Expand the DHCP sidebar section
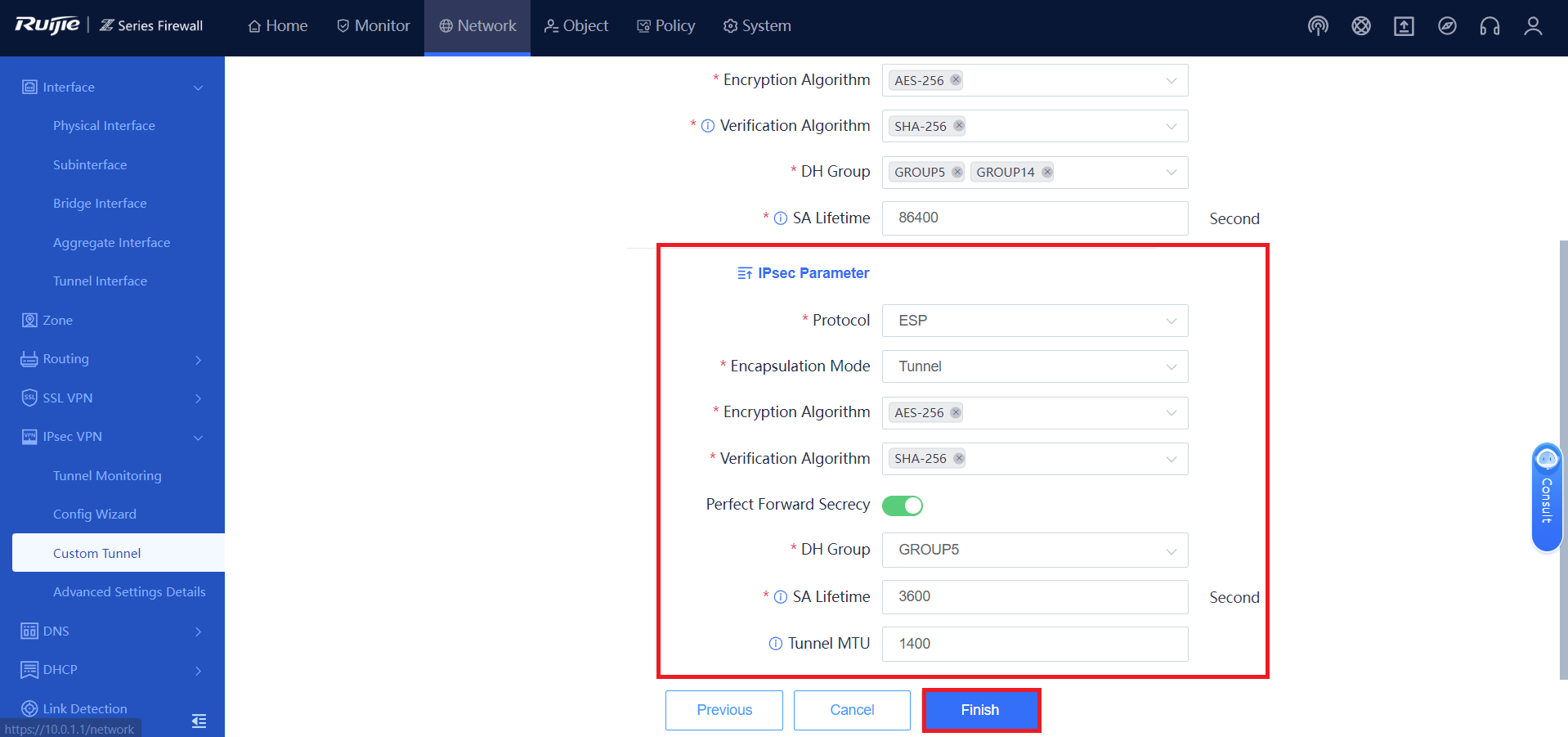Image resolution: width=1568 pixels, height=737 pixels. (x=198, y=671)
